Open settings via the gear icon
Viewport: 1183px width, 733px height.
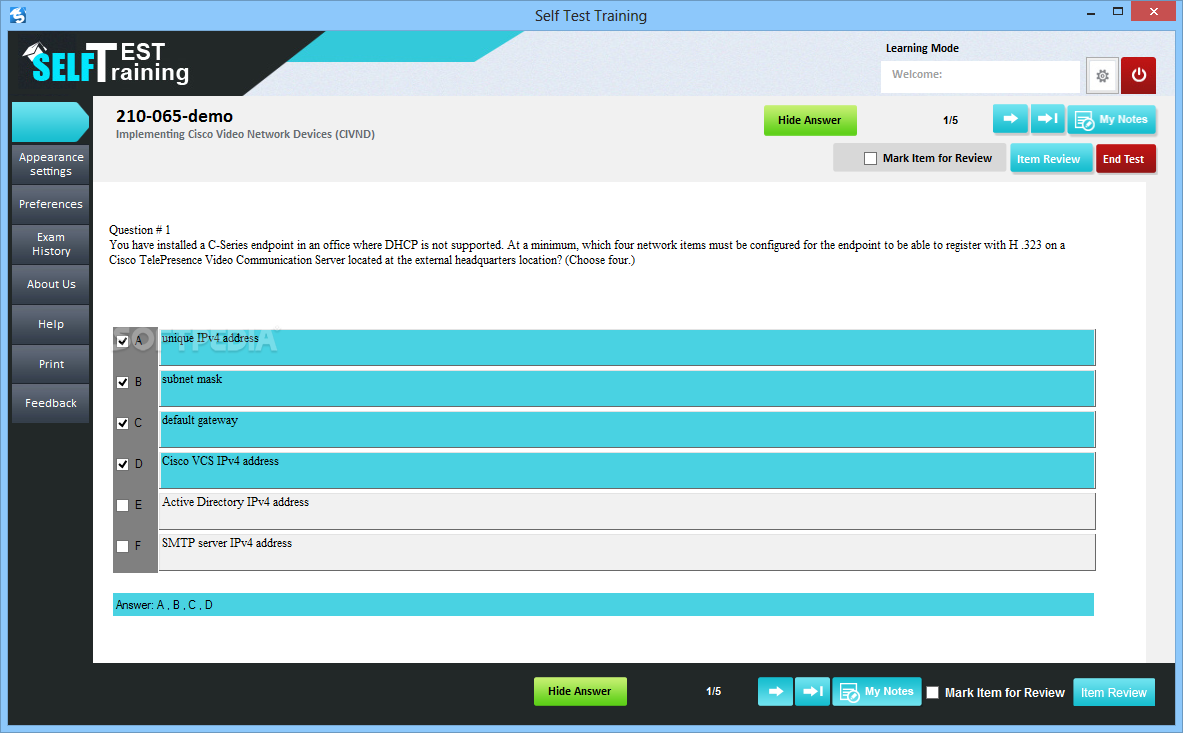(x=1102, y=75)
